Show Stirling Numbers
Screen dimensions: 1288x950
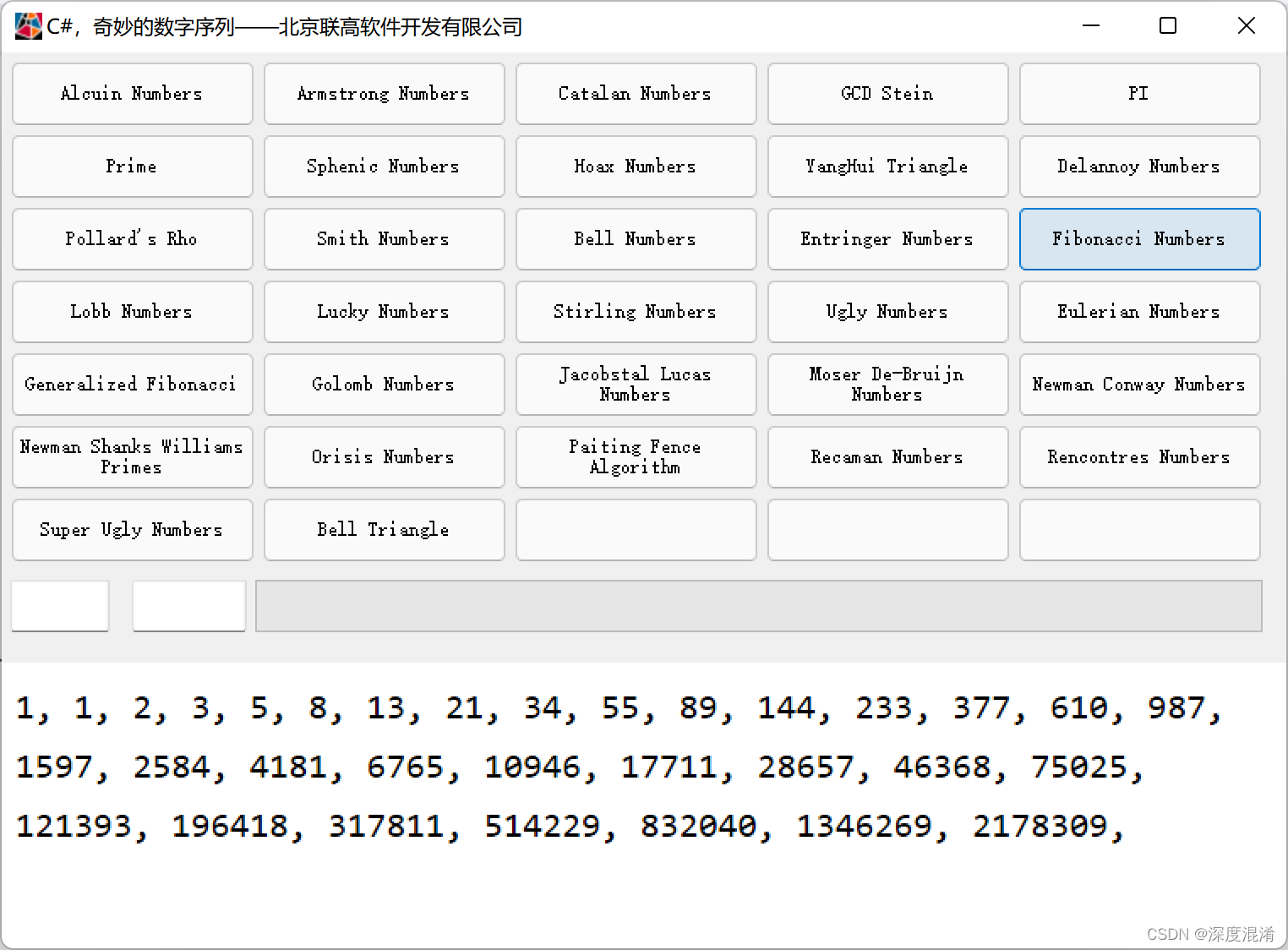click(636, 312)
